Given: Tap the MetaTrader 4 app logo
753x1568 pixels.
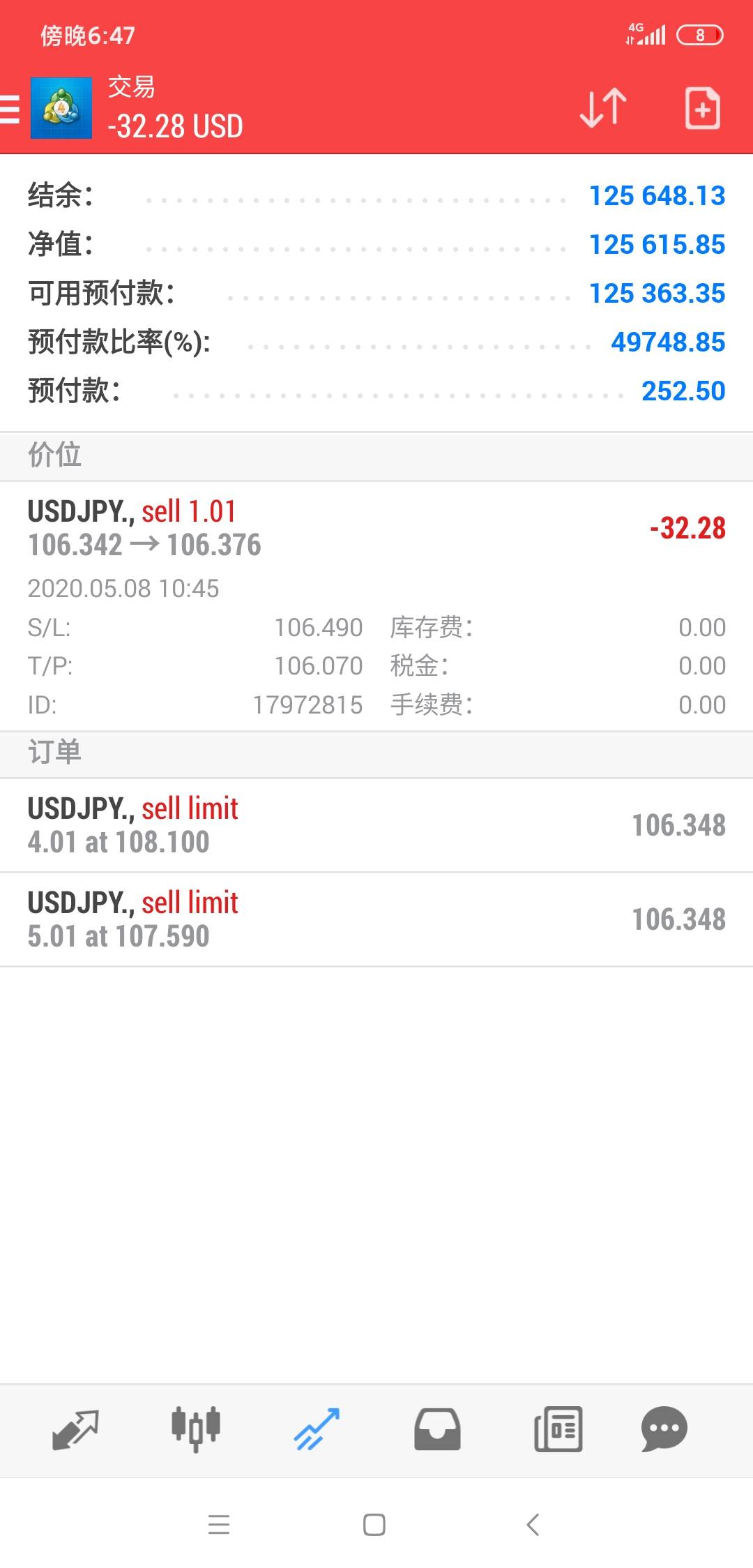Looking at the screenshot, I should [x=61, y=108].
